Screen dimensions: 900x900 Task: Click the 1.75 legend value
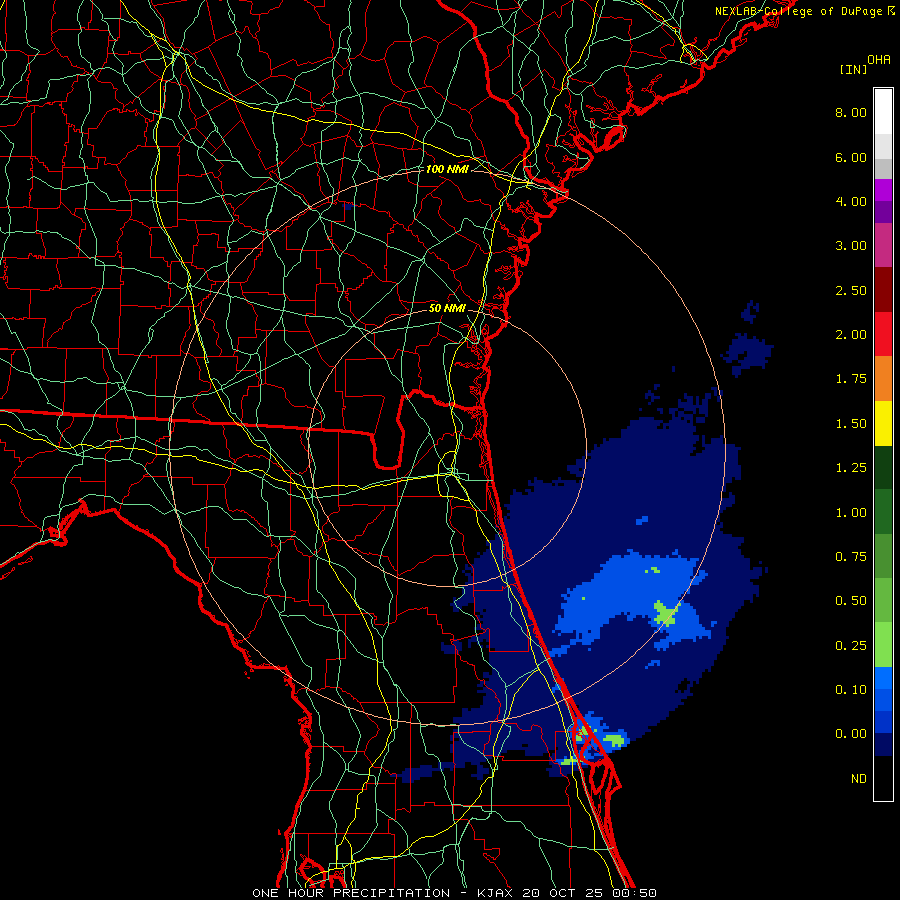tap(851, 379)
